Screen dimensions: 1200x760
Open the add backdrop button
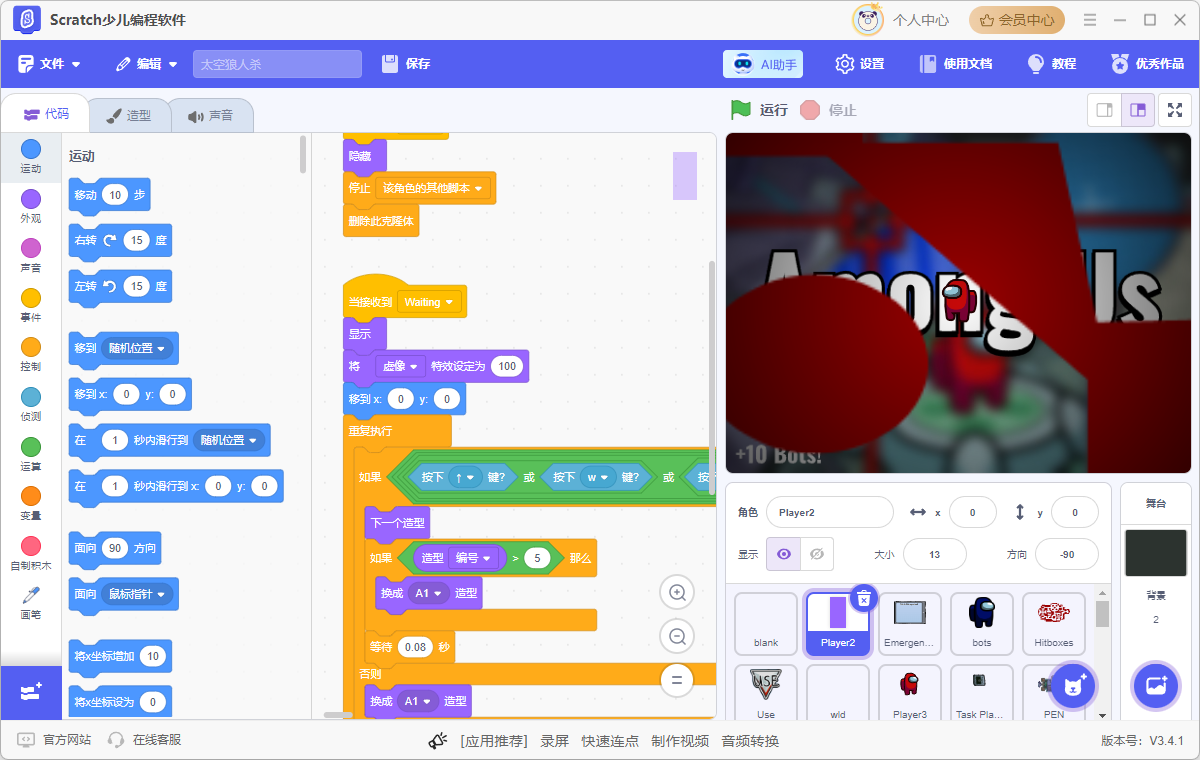[x=1155, y=686]
